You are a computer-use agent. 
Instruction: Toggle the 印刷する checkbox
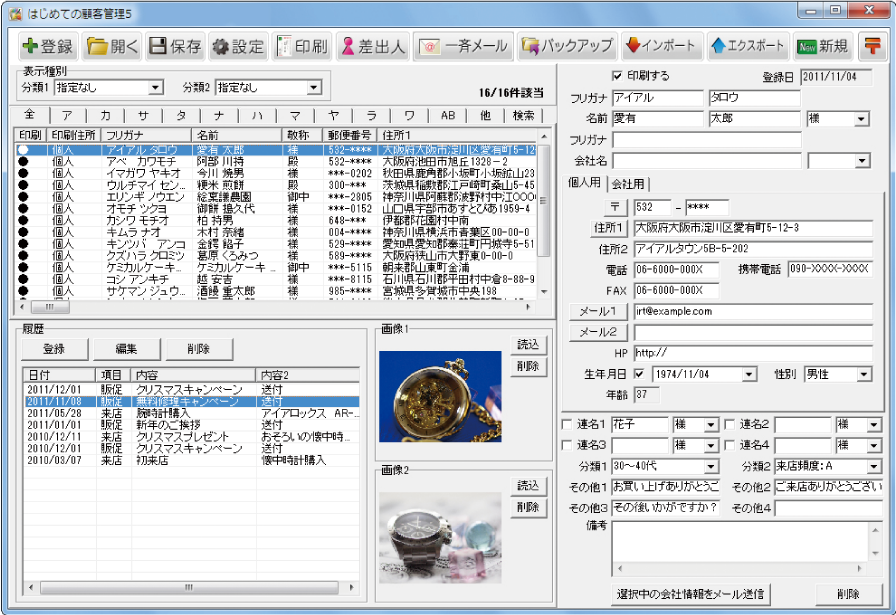pos(616,76)
